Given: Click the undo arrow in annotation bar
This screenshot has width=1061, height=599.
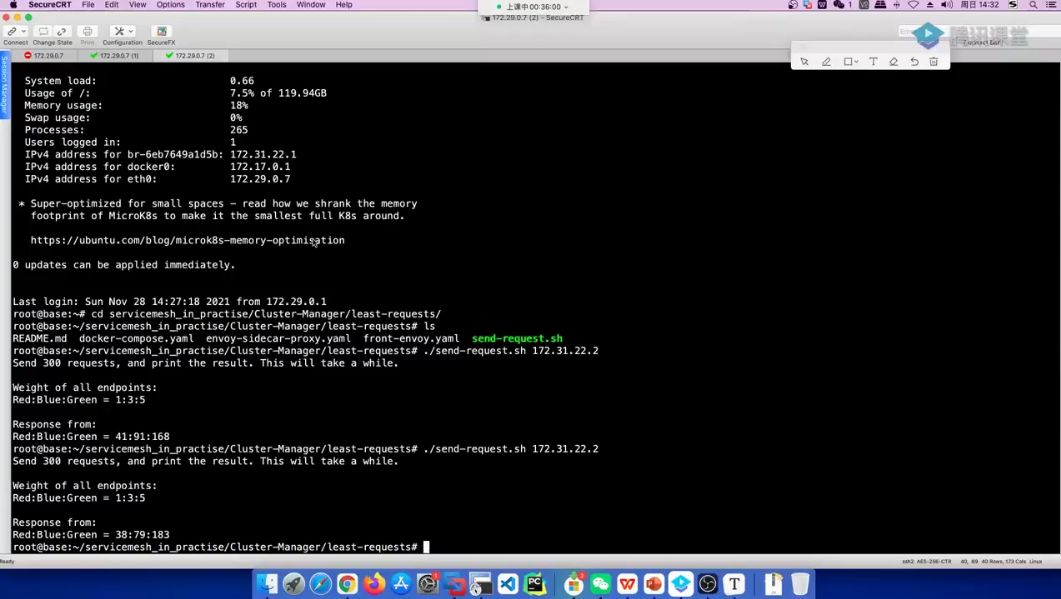Looking at the screenshot, I should (914, 62).
